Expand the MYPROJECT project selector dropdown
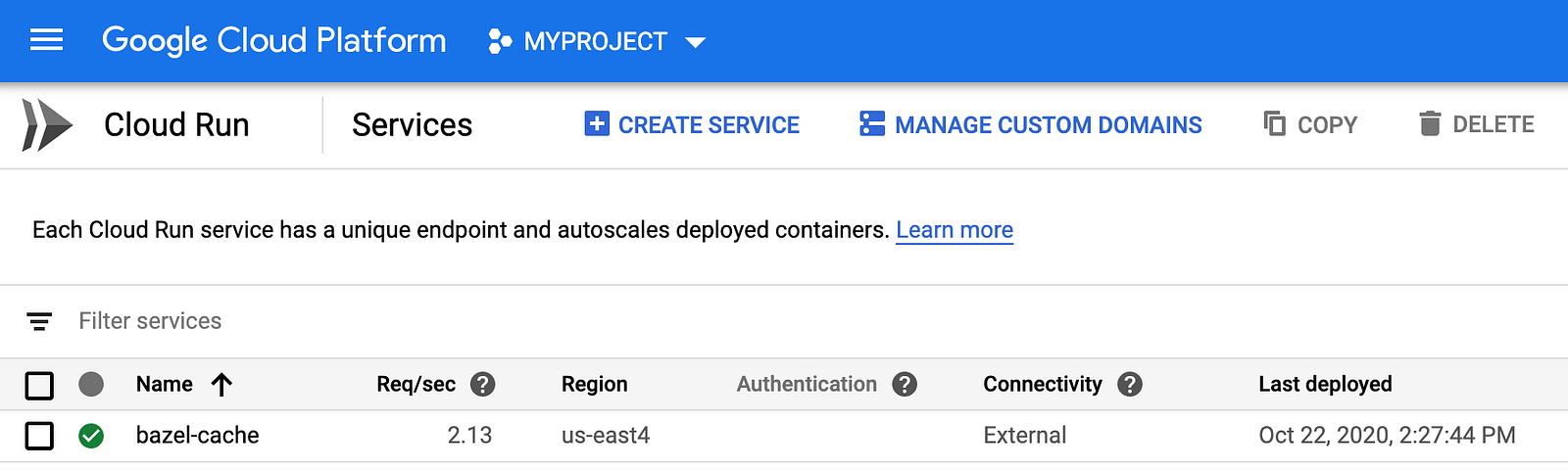 [695, 42]
